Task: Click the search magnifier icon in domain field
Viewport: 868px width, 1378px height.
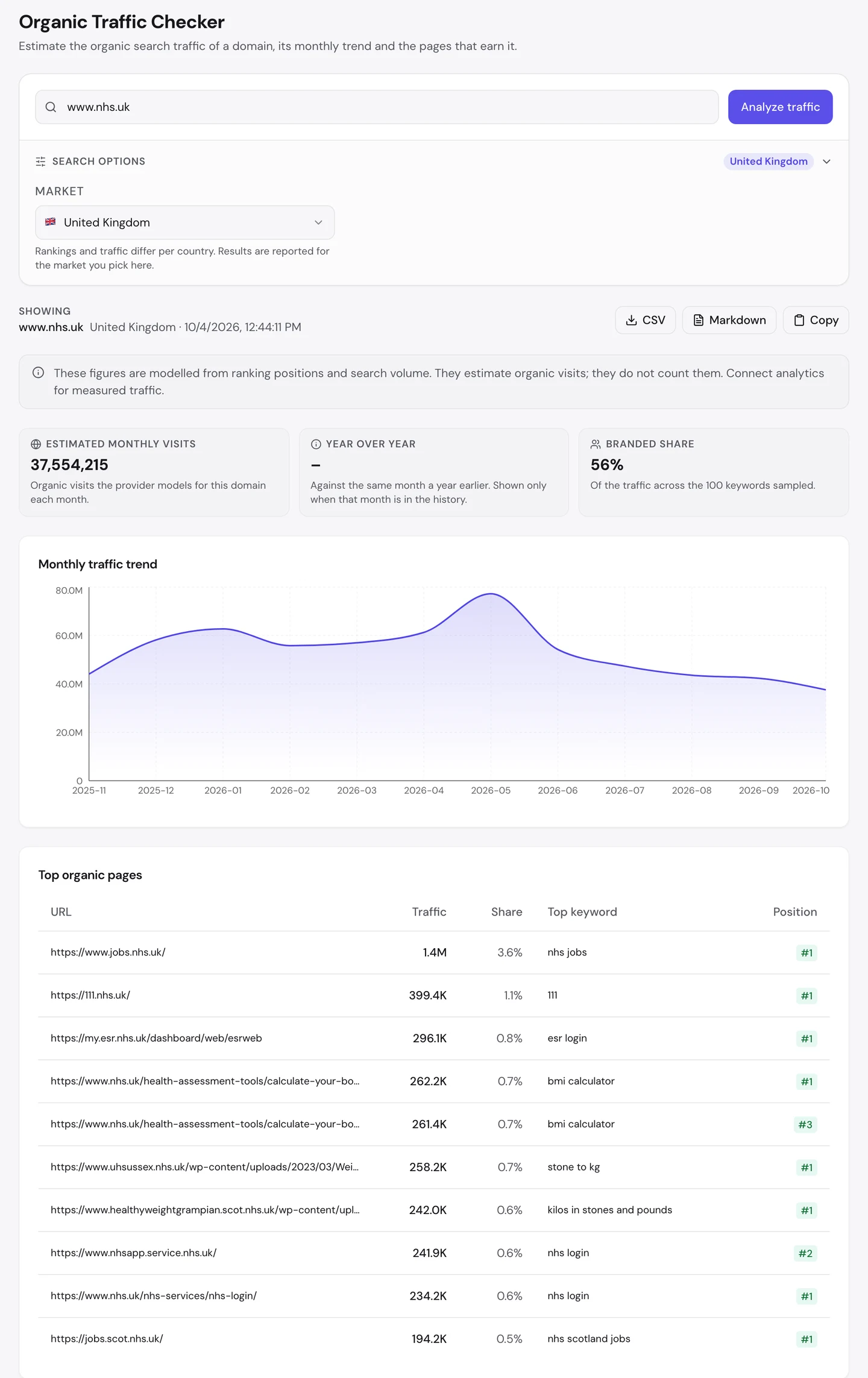Action: click(51, 107)
